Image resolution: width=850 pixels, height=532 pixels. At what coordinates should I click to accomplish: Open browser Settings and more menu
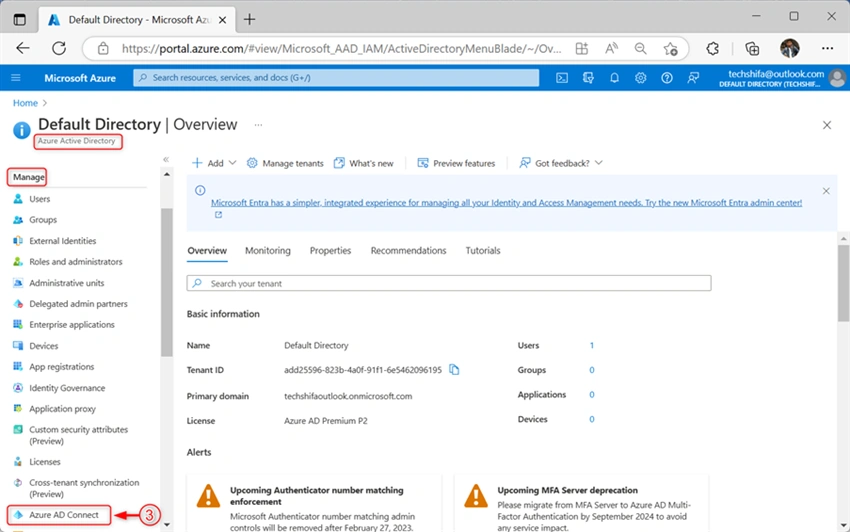pos(827,48)
